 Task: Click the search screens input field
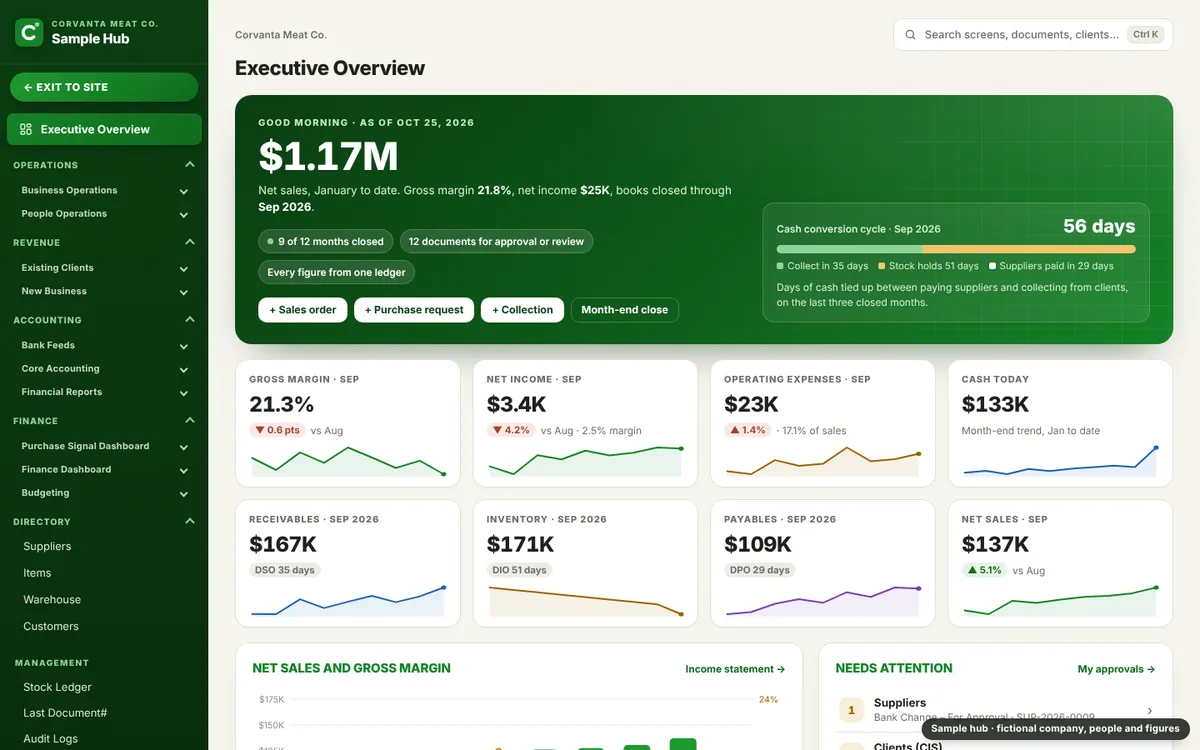pos(1033,34)
